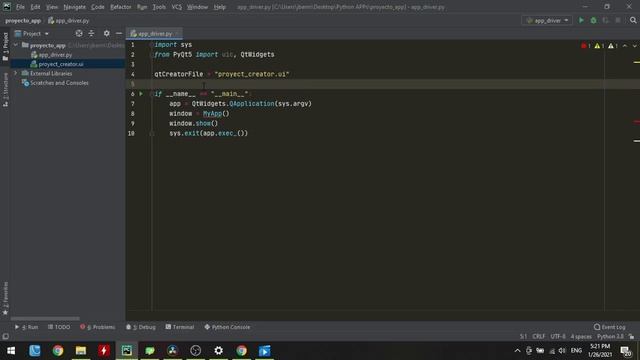Expand External Libraries node
Viewport: 640px width, 360px height.
16,73
